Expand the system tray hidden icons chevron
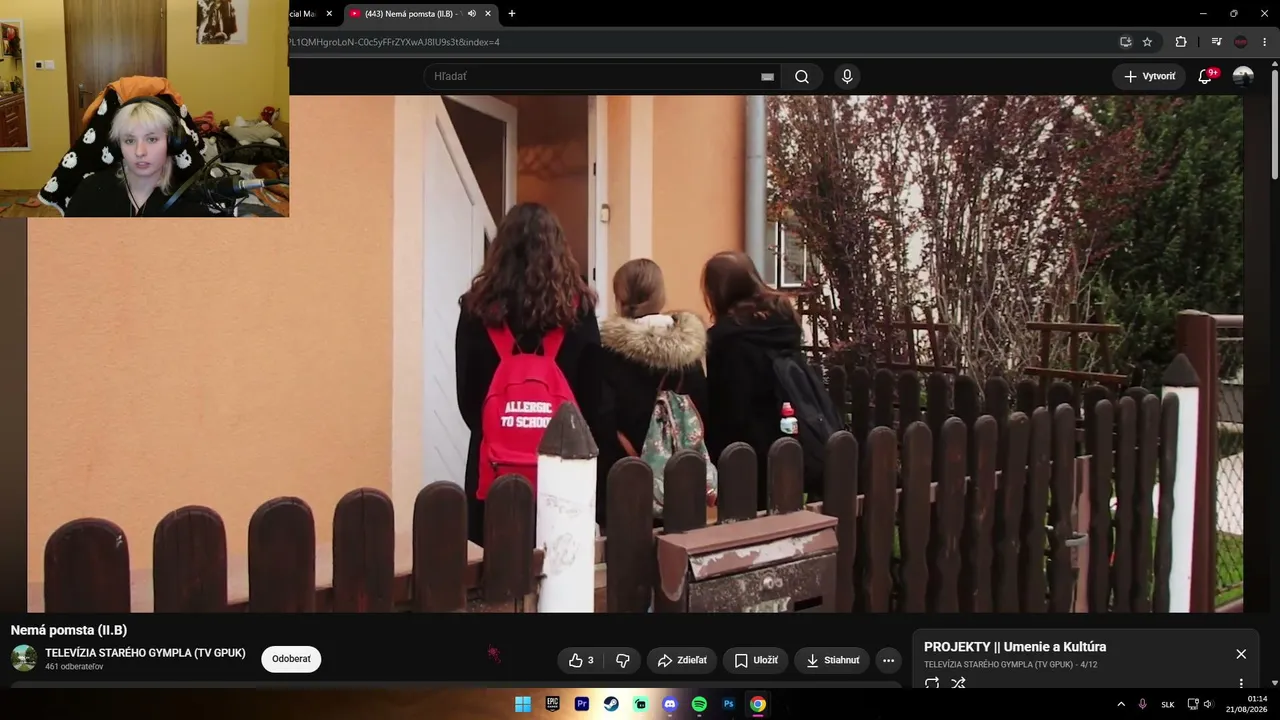The width and height of the screenshot is (1280, 720). tap(1121, 704)
